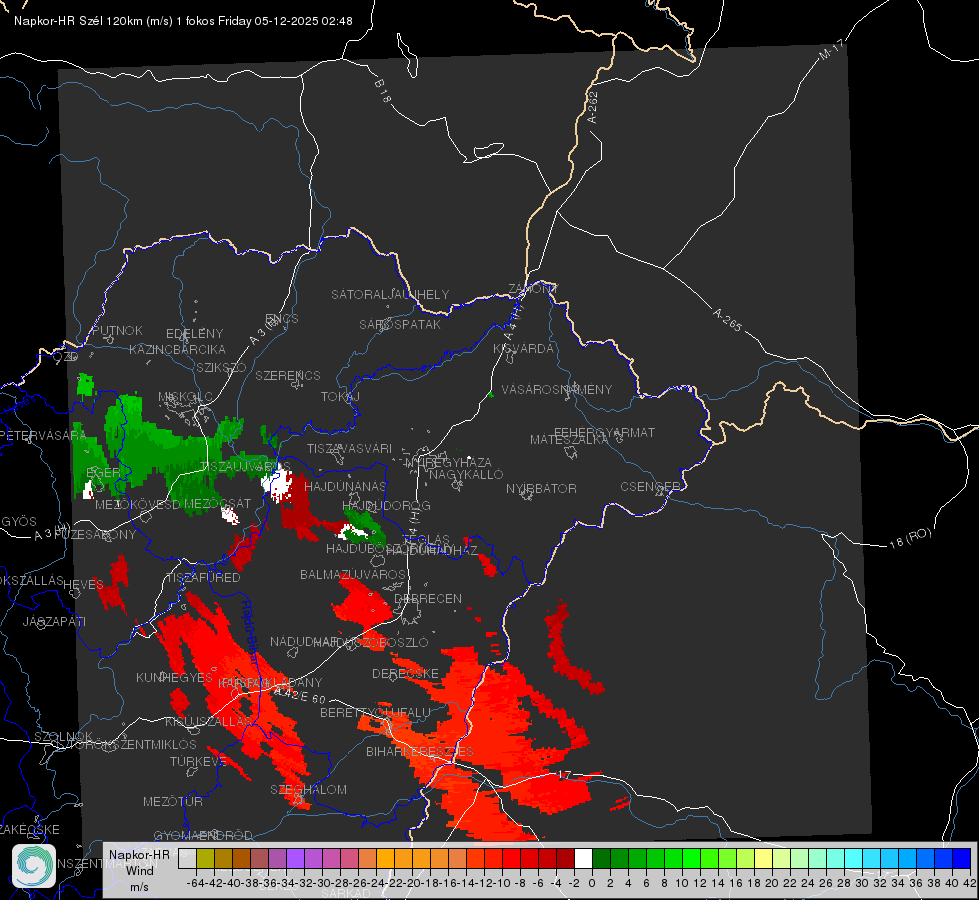Select the olive swatch above the -64 label
The height and width of the screenshot is (900, 979).
[205, 858]
